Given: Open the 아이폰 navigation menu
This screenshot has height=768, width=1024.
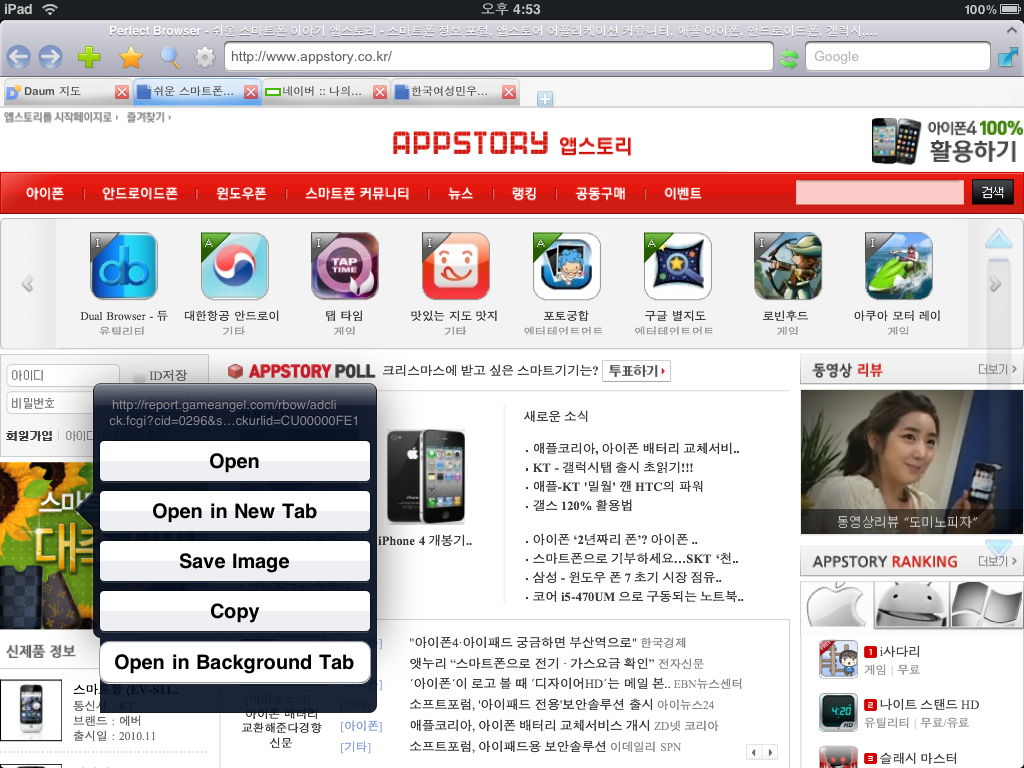Looking at the screenshot, I should tap(44, 193).
